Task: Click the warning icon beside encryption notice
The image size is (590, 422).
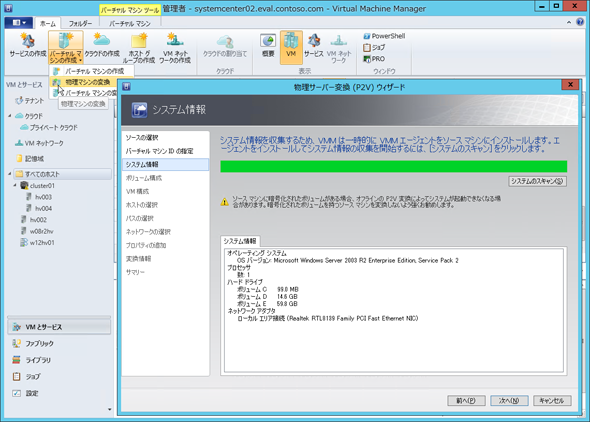Action: tap(224, 202)
